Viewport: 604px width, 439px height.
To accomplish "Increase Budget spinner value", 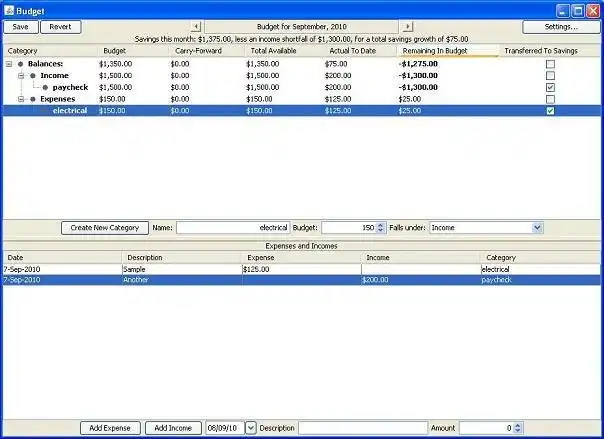I will point(380,225).
